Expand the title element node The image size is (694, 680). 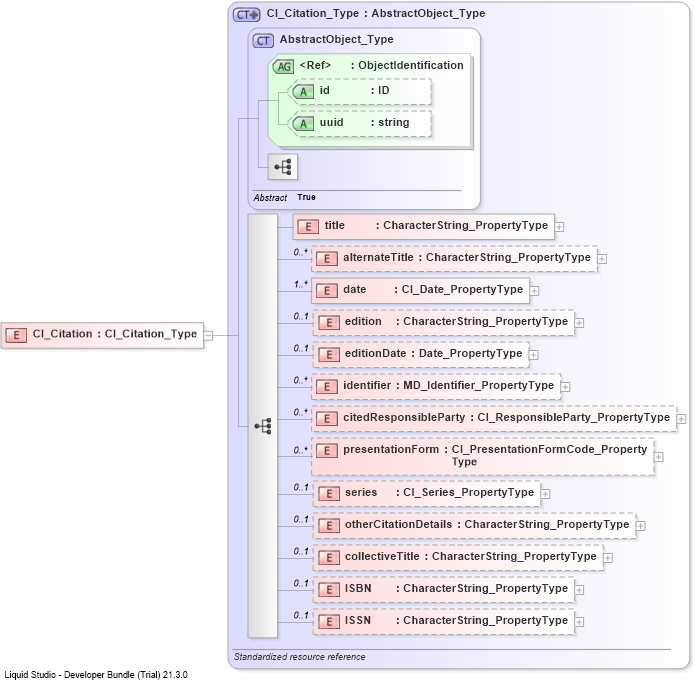(x=559, y=227)
